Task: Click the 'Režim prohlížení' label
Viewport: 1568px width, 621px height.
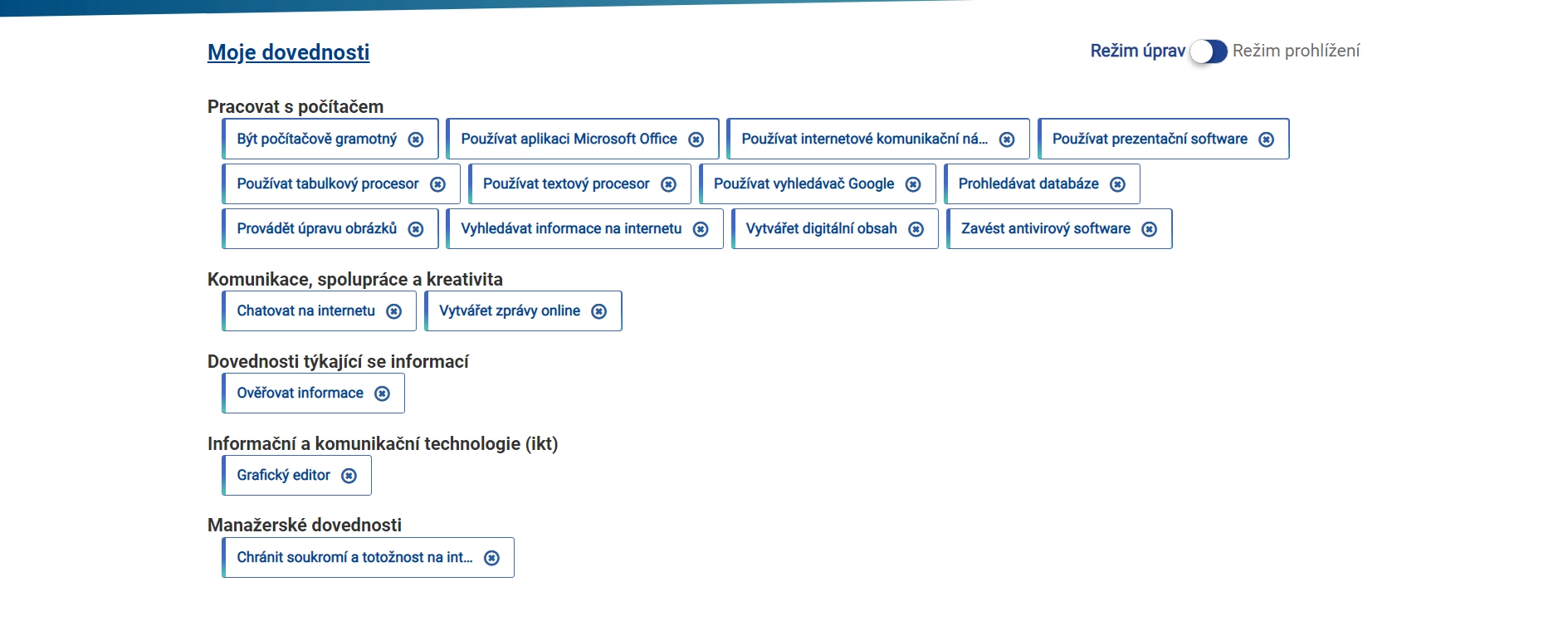Action: [x=1296, y=51]
